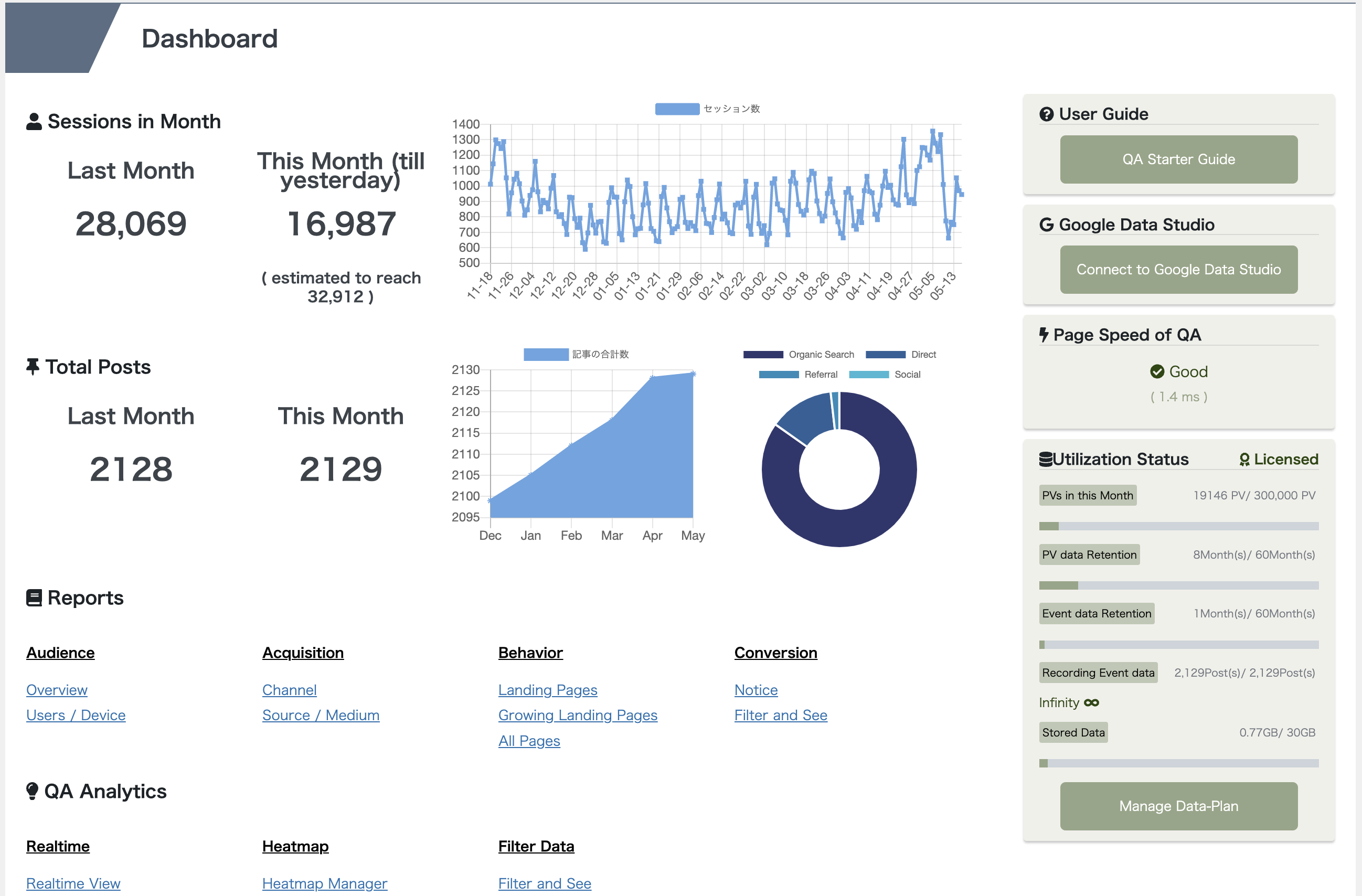This screenshot has width=1362, height=896.
Task: Click the Conversion heading
Action: [775, 653]
